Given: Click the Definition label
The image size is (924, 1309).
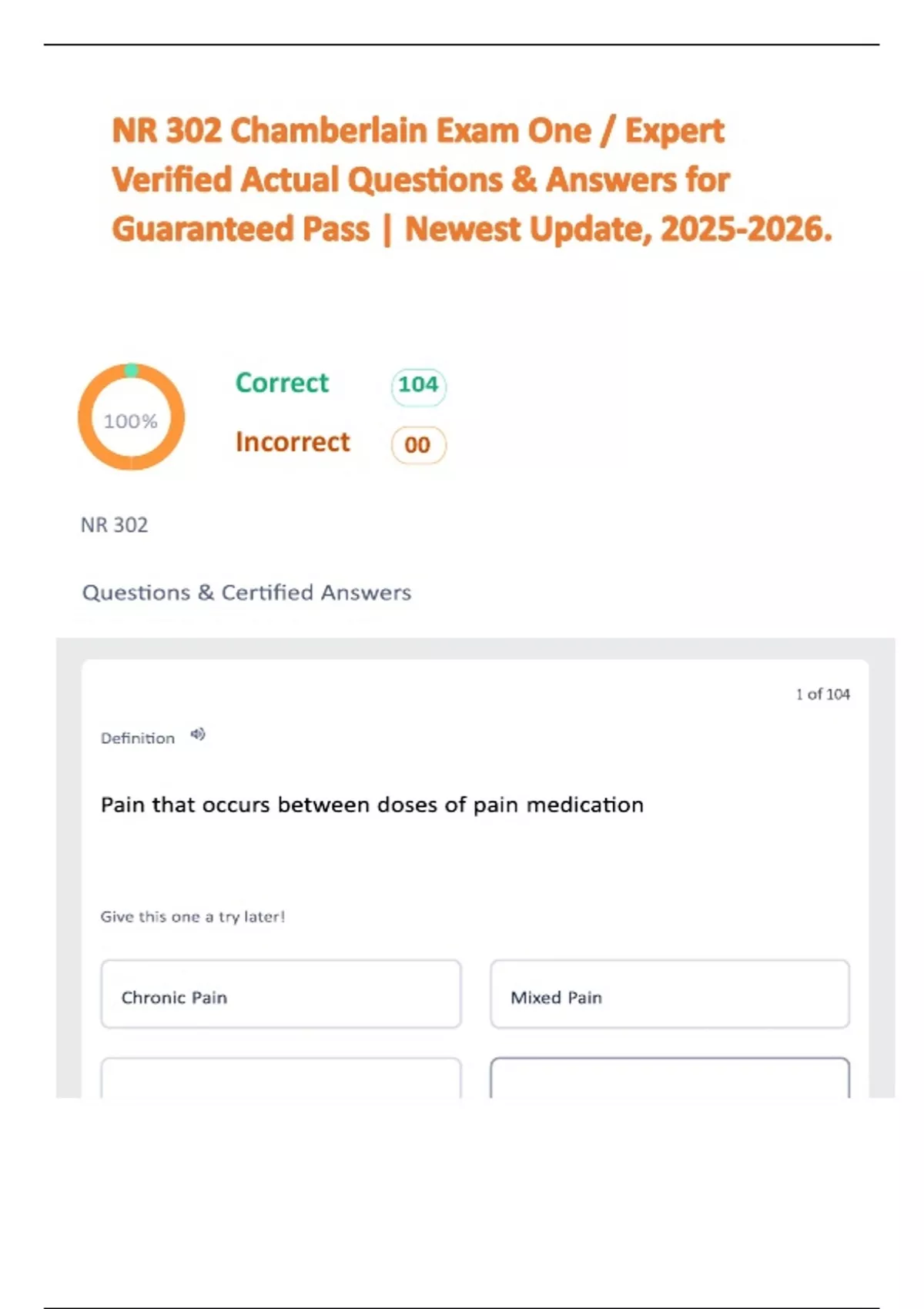Looking at the screenshot, I should point(138,738).
